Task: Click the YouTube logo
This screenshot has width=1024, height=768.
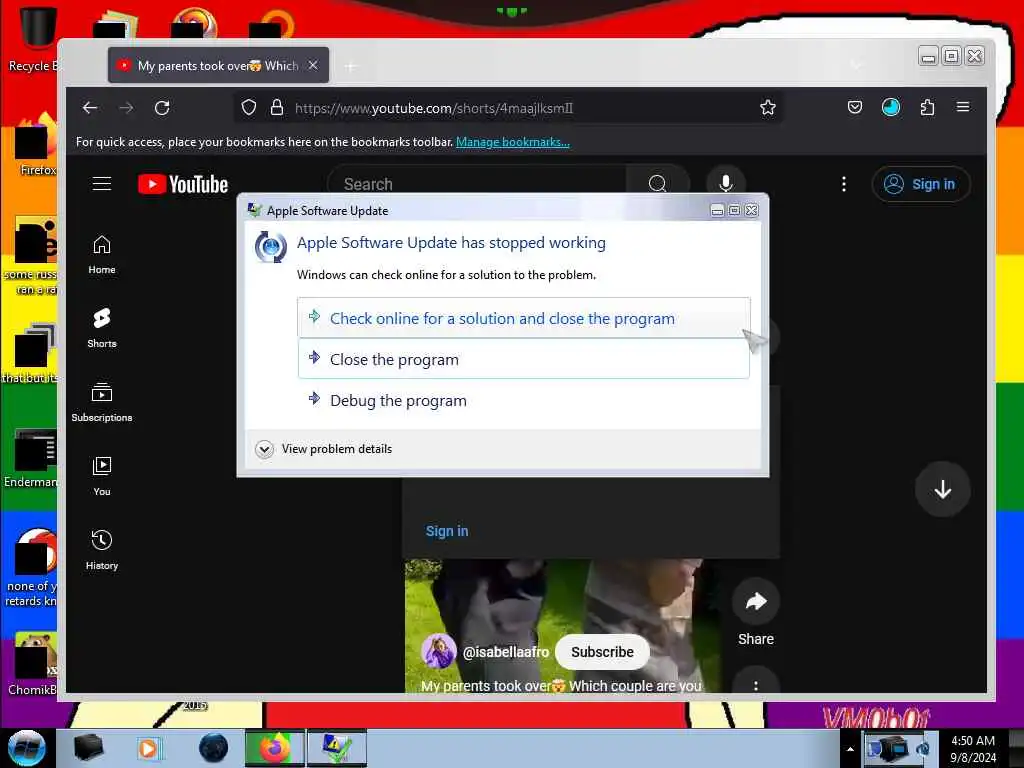Action: point(183,184)
